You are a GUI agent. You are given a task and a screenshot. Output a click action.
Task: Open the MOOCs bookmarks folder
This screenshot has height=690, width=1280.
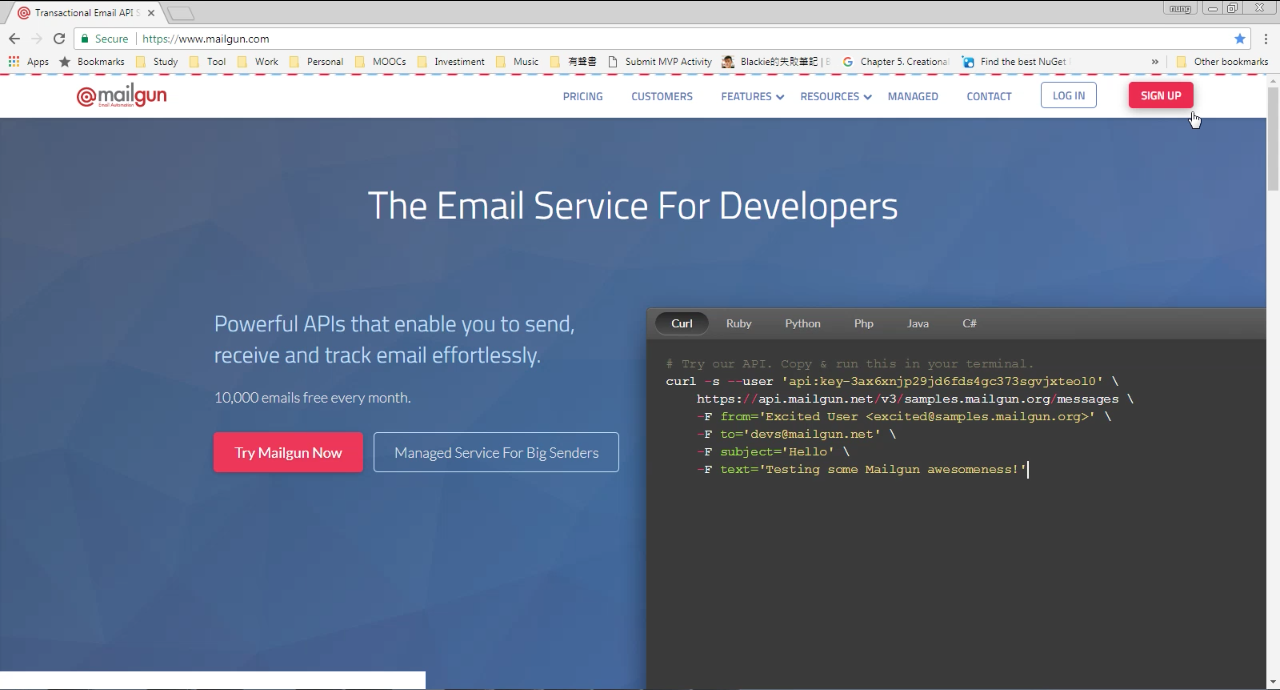(x=380, y=62)
